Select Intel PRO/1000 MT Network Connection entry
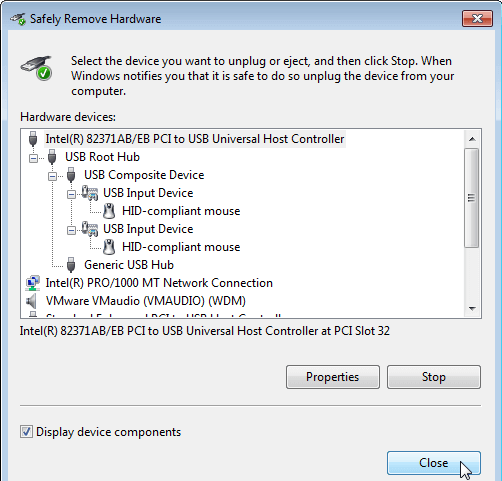The image size is (502, 481). click(x=159, y=283)
